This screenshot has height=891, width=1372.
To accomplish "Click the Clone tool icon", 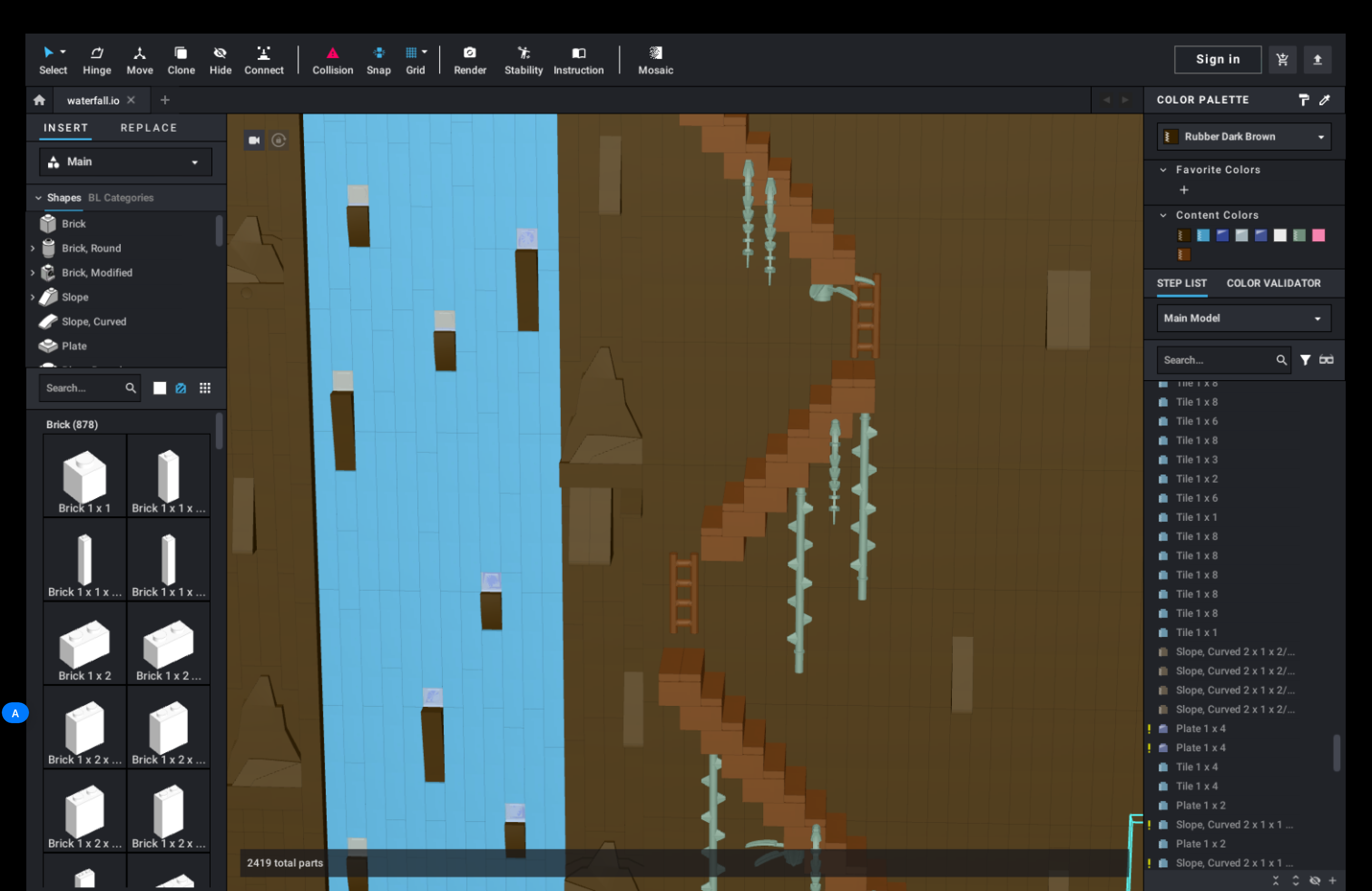I will (x=181, y=54).
